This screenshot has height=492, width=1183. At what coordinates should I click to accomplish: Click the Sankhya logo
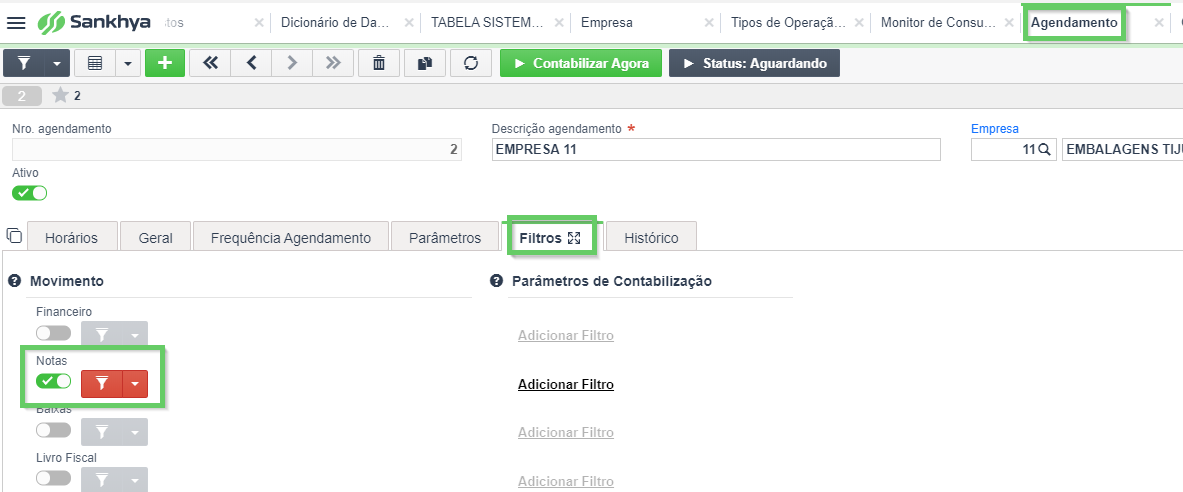(x=94, y=23)
